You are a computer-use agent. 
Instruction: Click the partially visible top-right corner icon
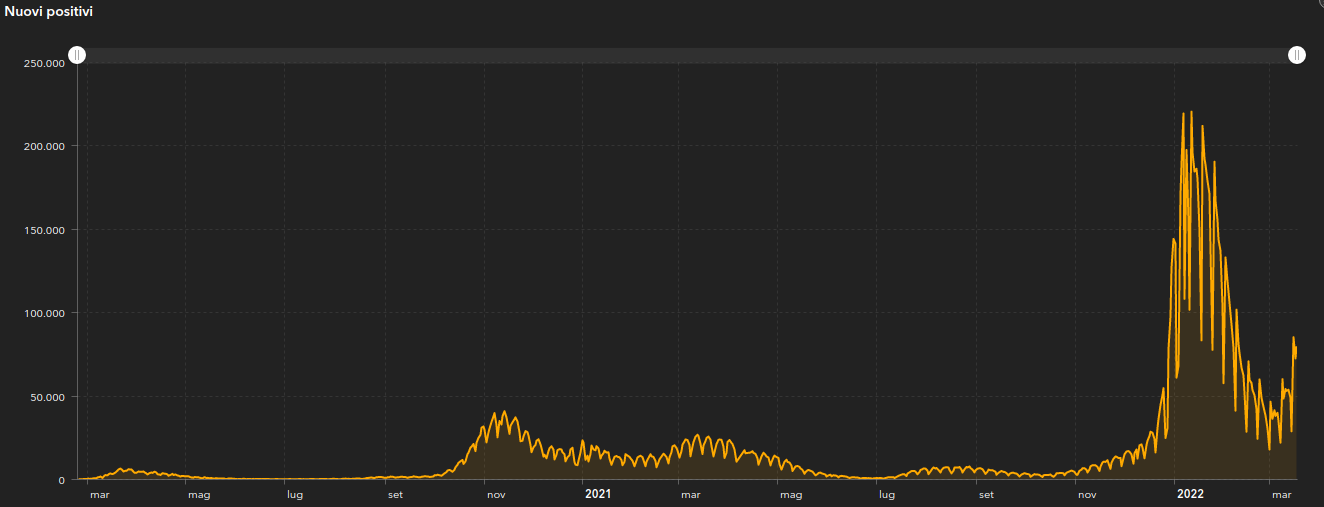[x=1318, y=3]
